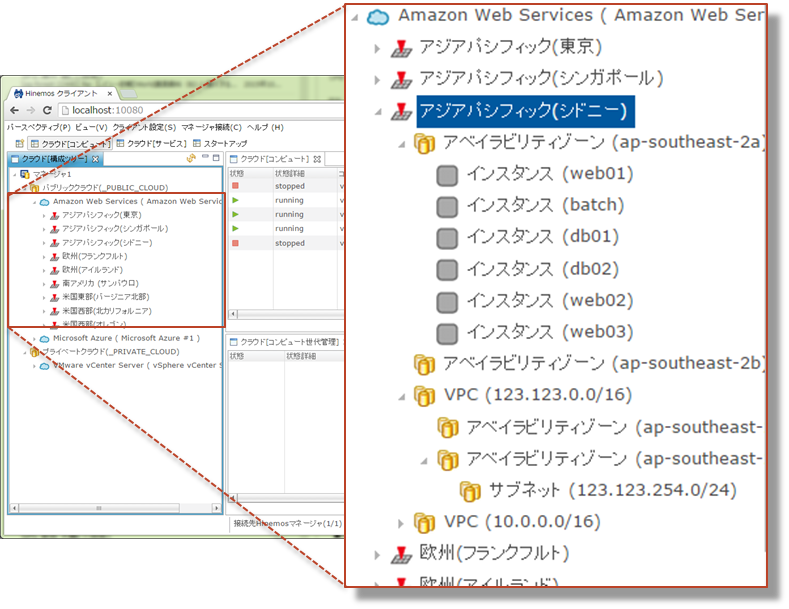Screen dimensions: 789x609
Task: Select 米国東部(バージニア北部) region
Action: click(105, 297)
